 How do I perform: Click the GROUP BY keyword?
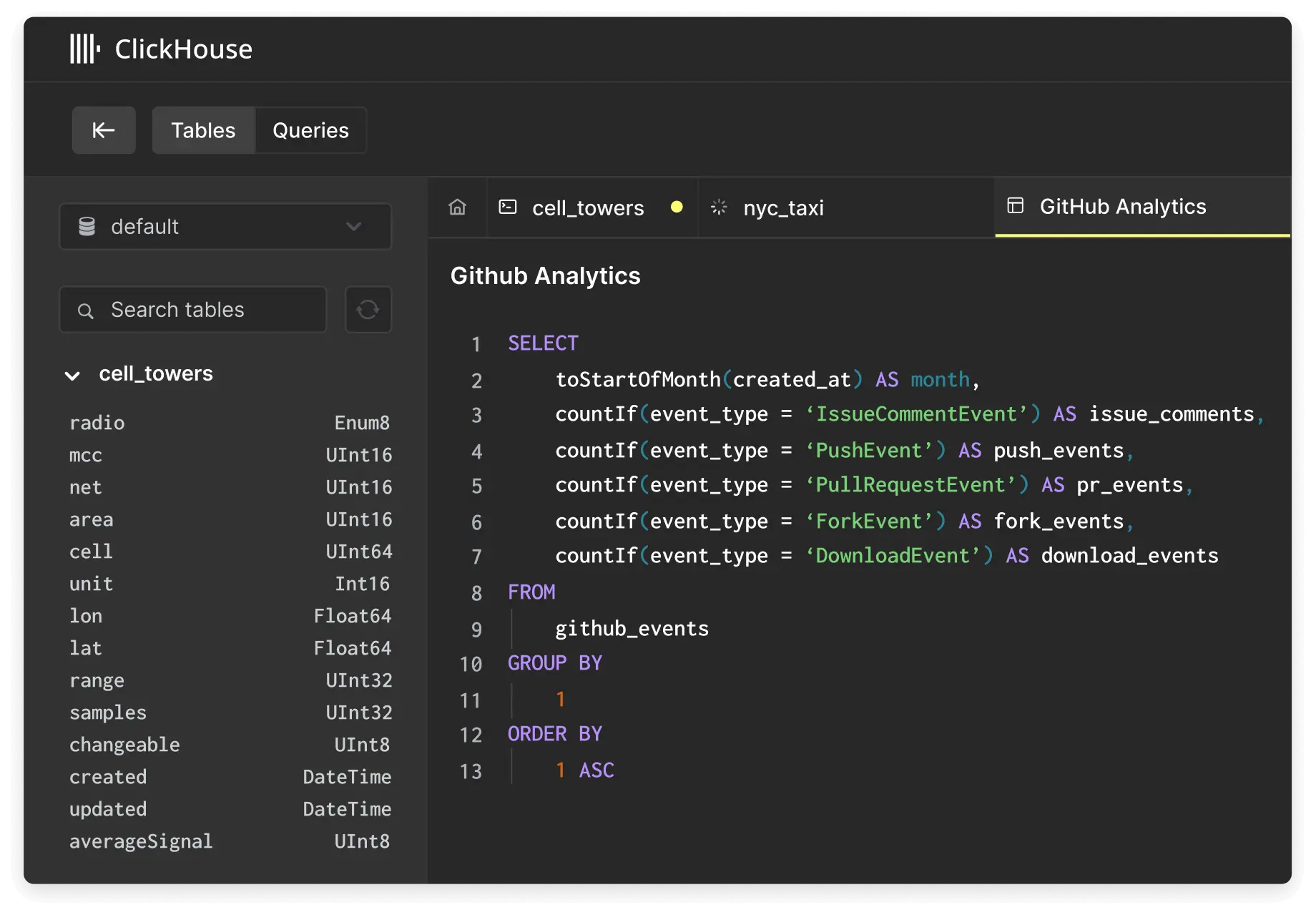point(555,663)
